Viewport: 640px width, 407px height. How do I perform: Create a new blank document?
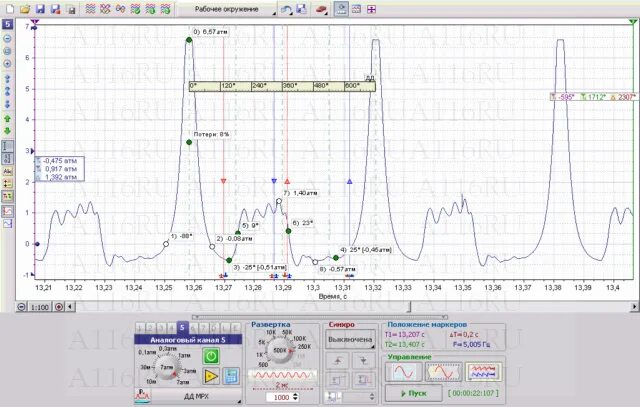[x=9, y=9]
